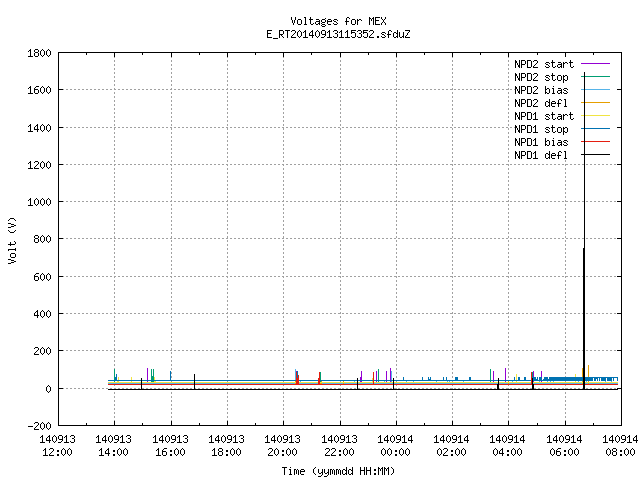Click the purple NPD2 start legend line

coord(596,64)
